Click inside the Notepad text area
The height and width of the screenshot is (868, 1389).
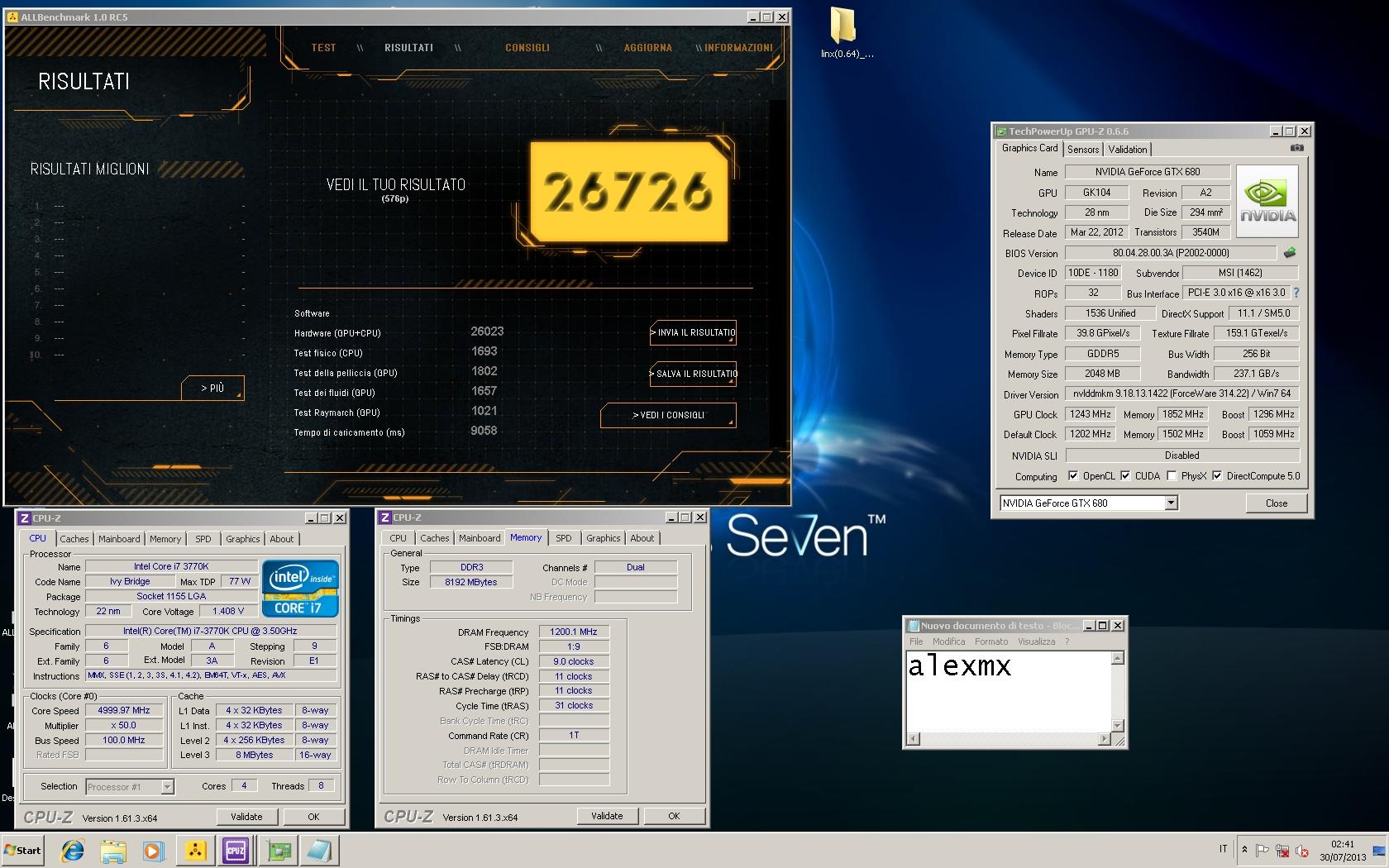click(x=1009, y=692)
